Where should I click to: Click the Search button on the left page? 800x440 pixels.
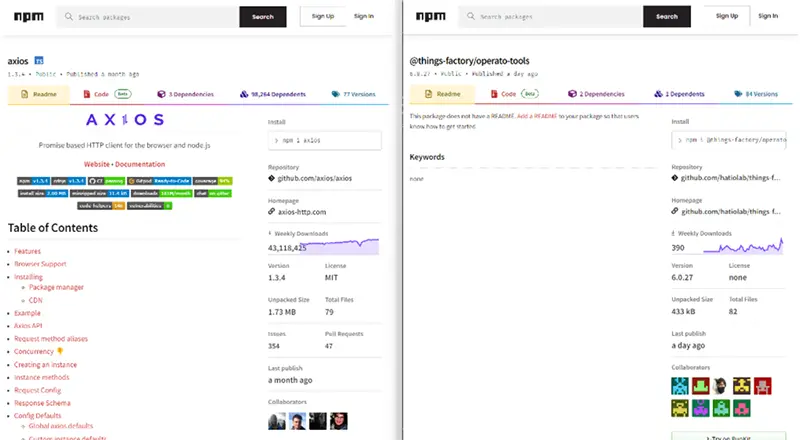point(263,17)
